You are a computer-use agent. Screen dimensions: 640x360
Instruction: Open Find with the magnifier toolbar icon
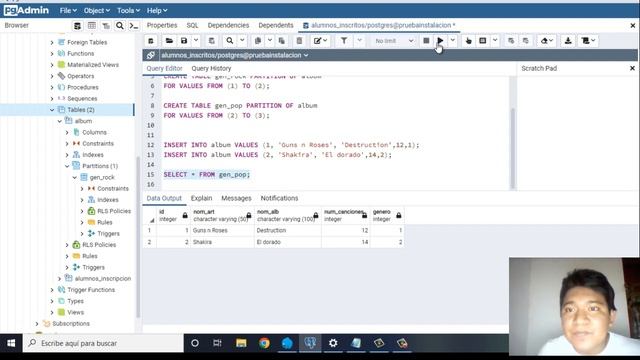click(230, 41)
